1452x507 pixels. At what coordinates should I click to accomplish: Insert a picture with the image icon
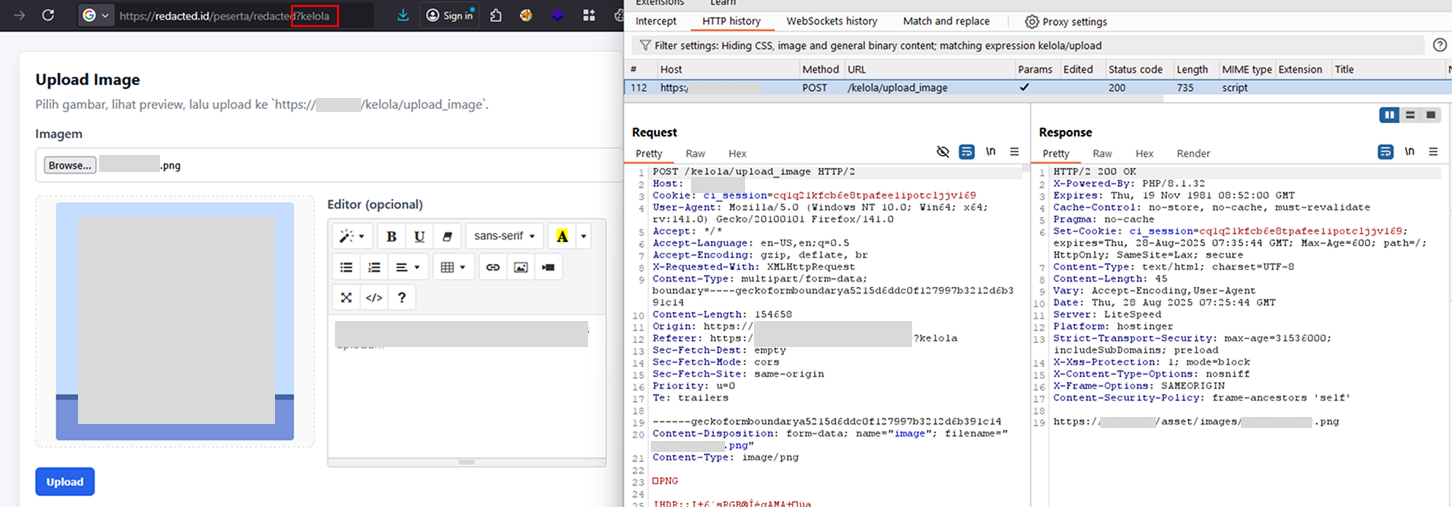coord(520,267)
